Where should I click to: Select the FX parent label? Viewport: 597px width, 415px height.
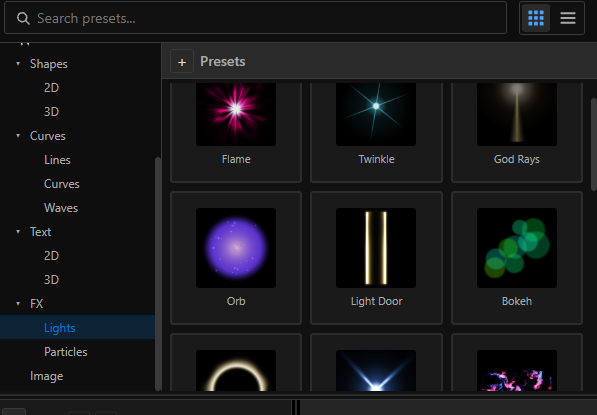coord(37,303)
